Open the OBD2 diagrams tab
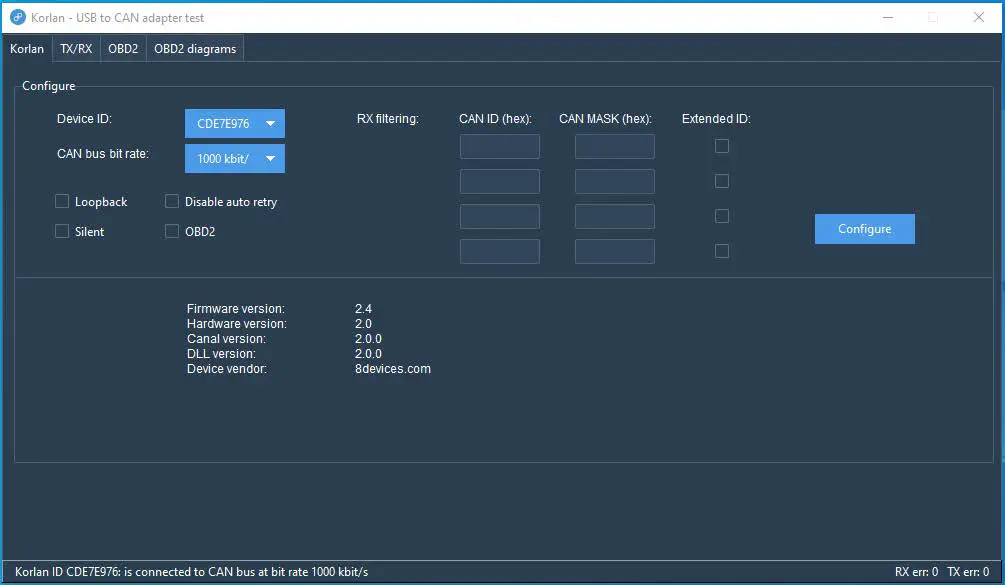The height and width of the screenshot is (585, 1005). [x=194, y=48]
